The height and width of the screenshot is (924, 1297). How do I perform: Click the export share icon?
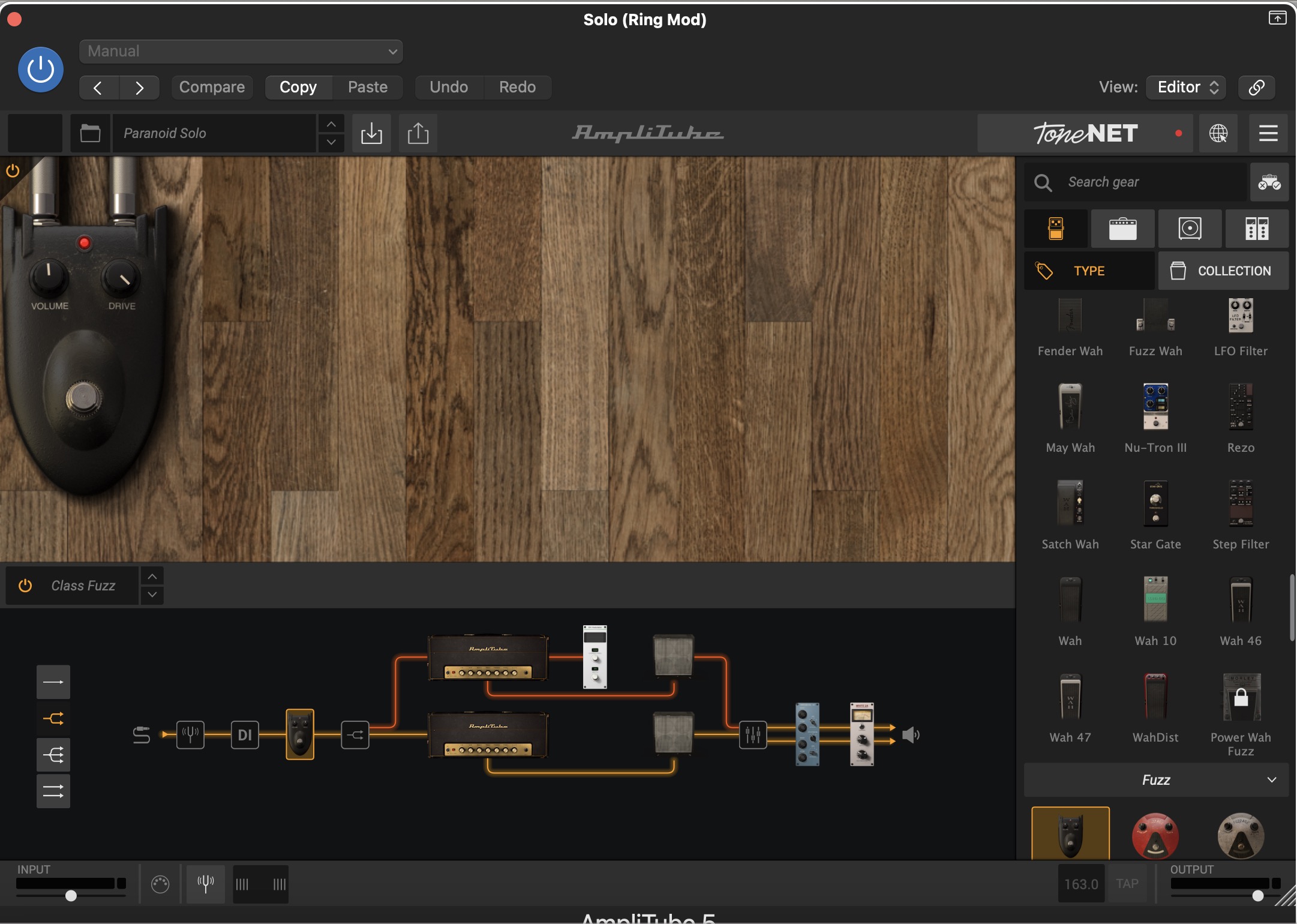418,133
